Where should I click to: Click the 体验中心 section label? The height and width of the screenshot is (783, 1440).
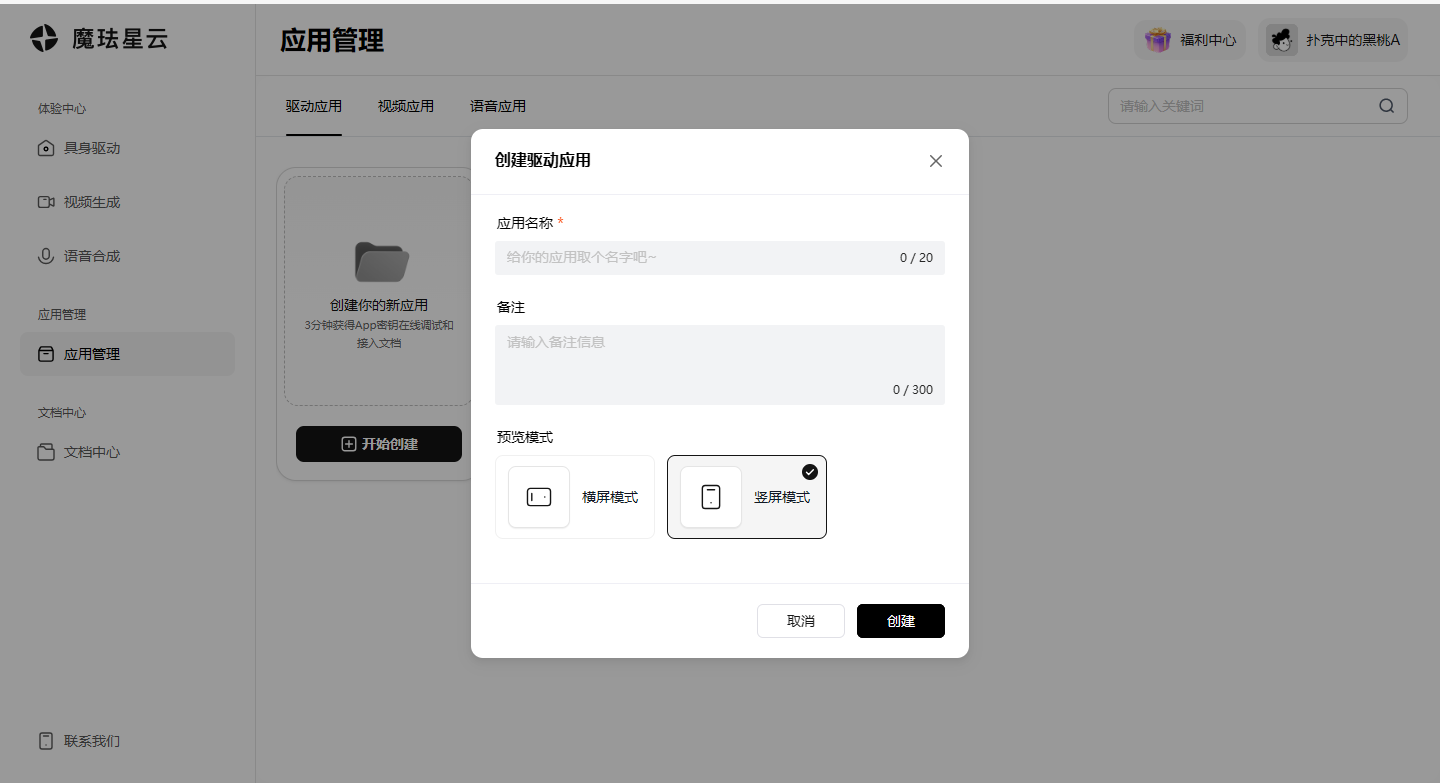[x=62, y=109]
